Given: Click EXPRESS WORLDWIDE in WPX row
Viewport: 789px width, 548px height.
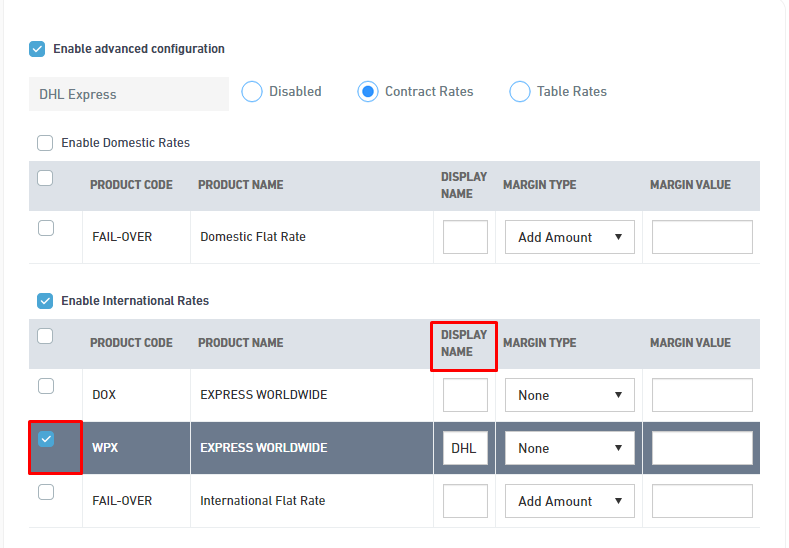Looking at the screenshot, I should pyautogui.click(x=264, y=448).
